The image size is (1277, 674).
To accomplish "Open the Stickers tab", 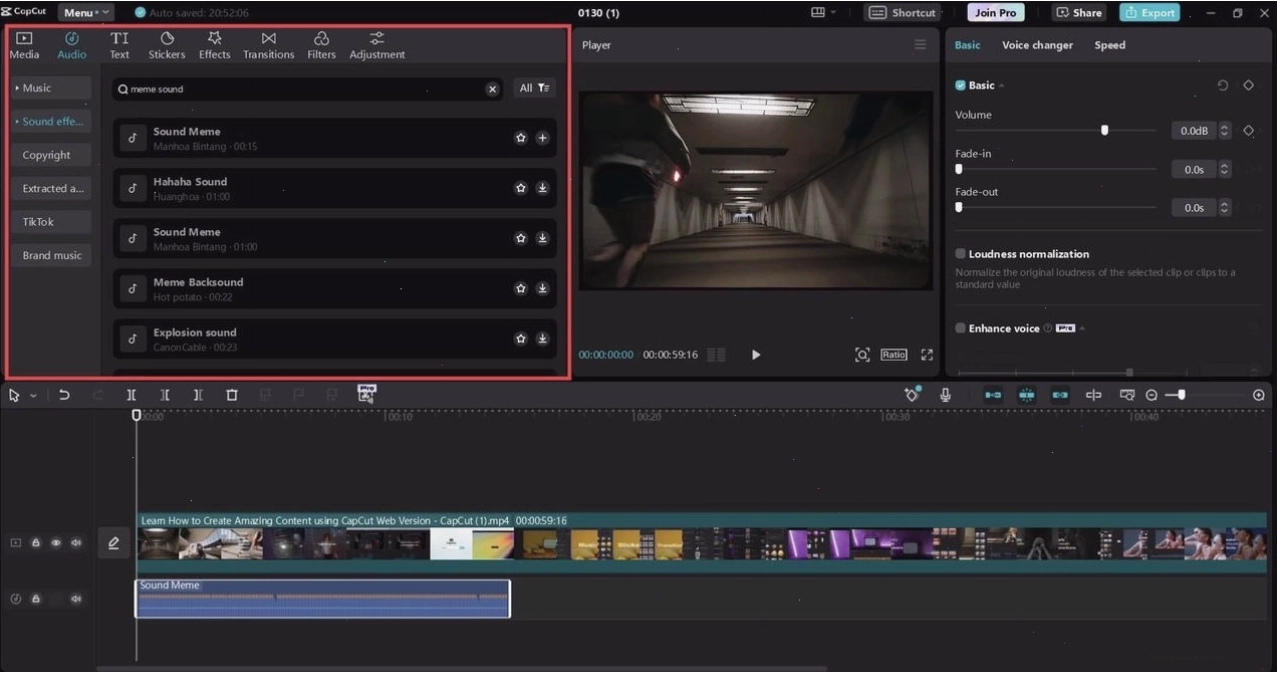I will coord(167,46).
